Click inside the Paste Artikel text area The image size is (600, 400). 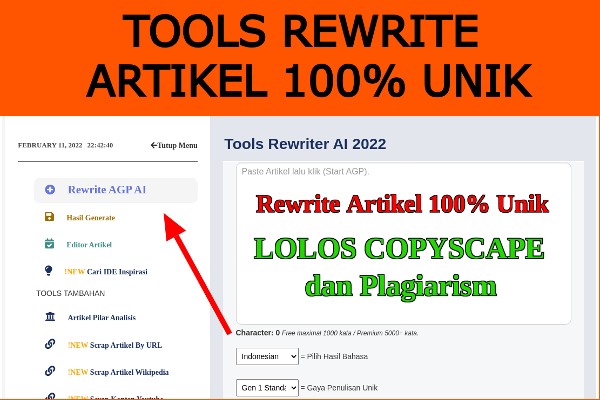pos(404,244)
